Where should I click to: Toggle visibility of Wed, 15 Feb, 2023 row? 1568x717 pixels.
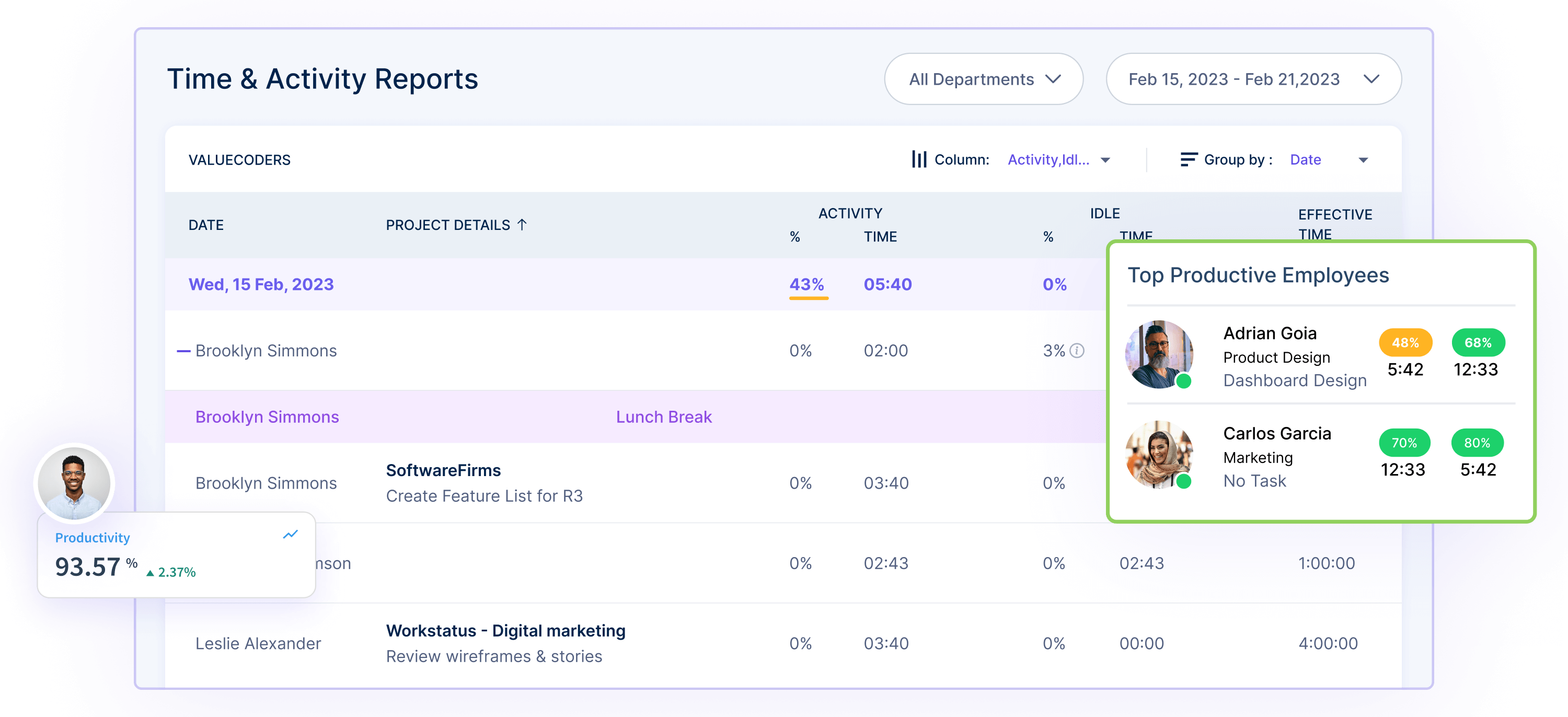[262, 284]
